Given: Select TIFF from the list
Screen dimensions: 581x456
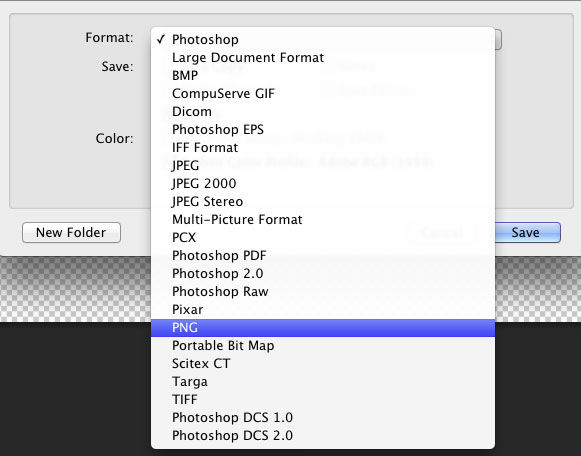Looking at the screenshot, I should [x=323, y=400].
